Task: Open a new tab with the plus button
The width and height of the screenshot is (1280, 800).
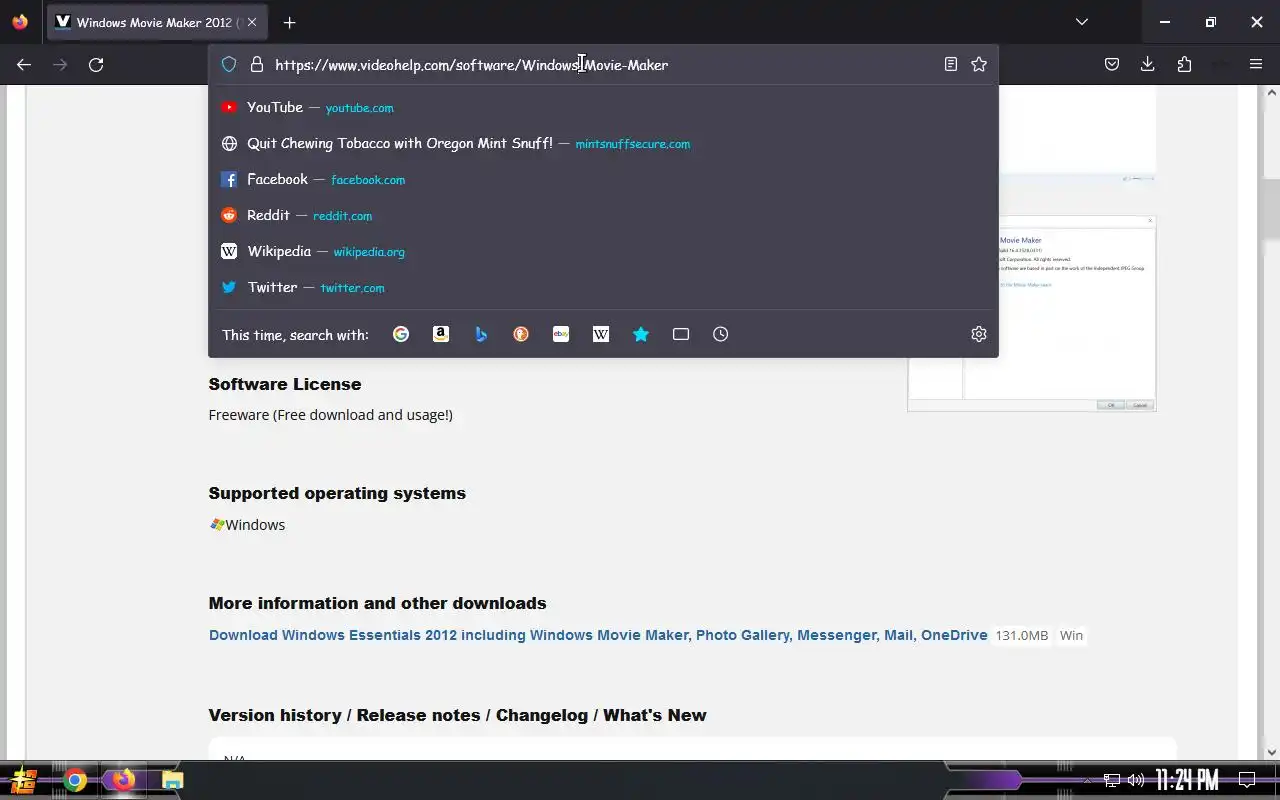Action: (289, 22)
